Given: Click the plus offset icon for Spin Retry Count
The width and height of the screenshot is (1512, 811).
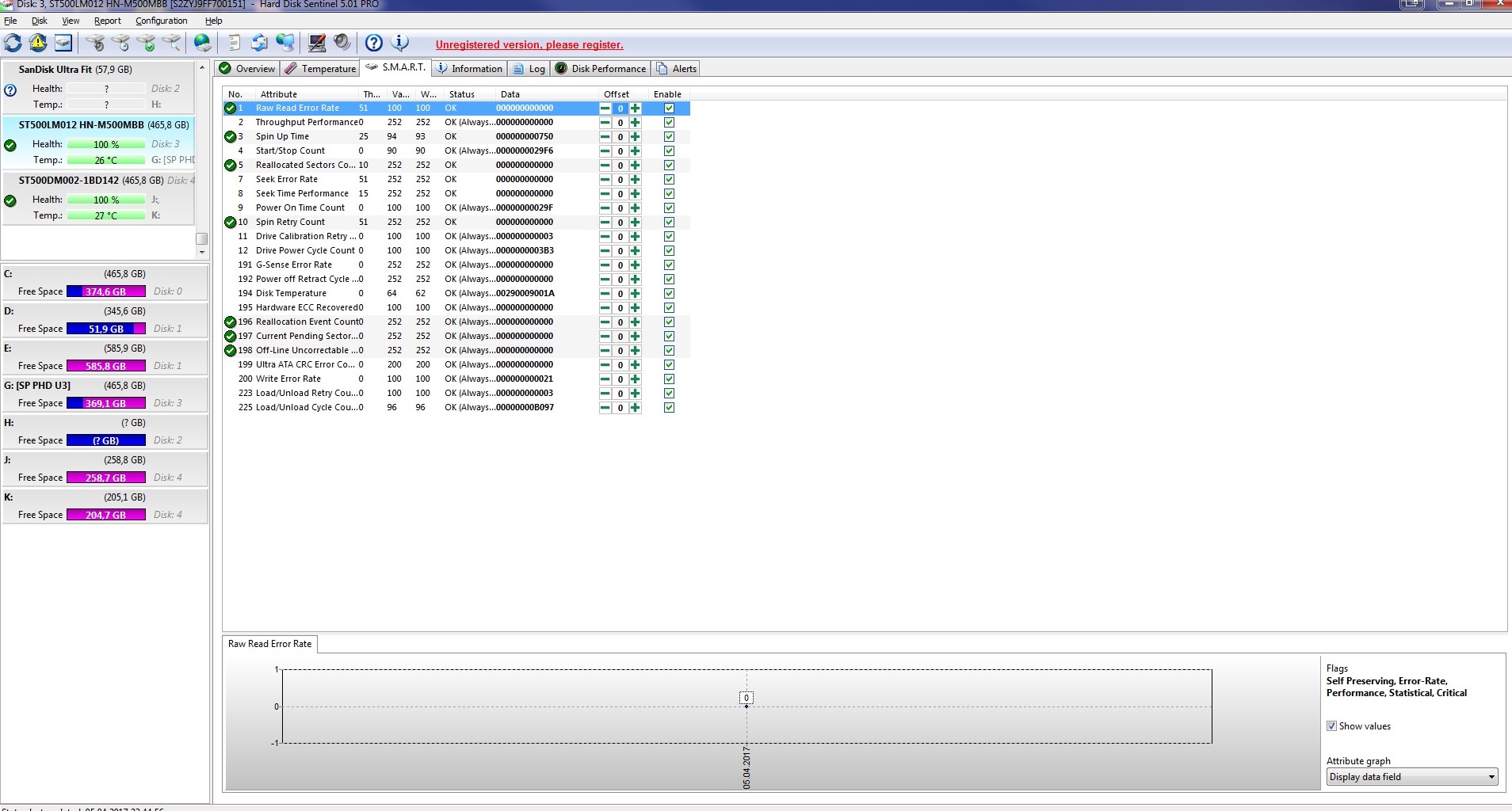Looking at the screenshot, I should (635, 223).
